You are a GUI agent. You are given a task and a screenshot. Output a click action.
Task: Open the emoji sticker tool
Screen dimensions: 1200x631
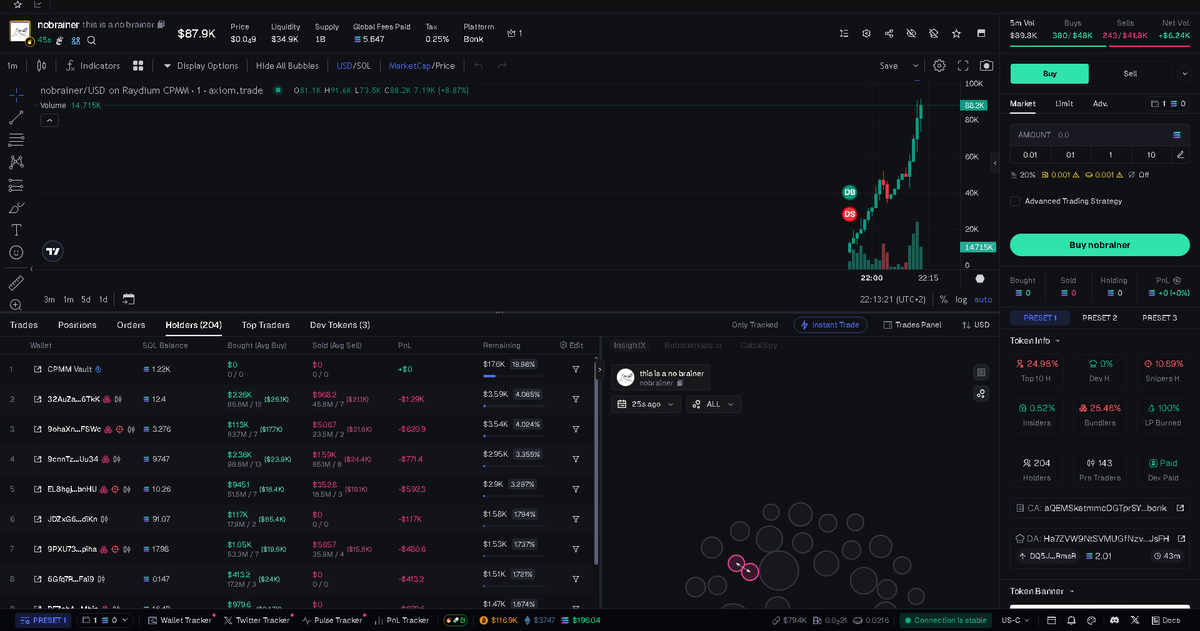tap(16, 252)
